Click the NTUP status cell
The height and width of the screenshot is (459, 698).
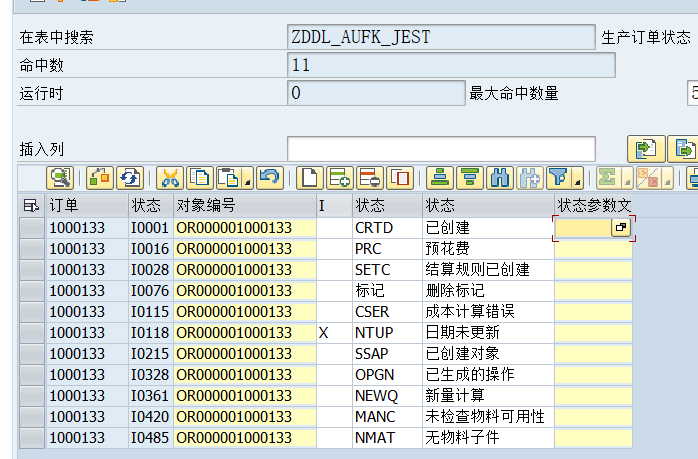click(387, 333)
